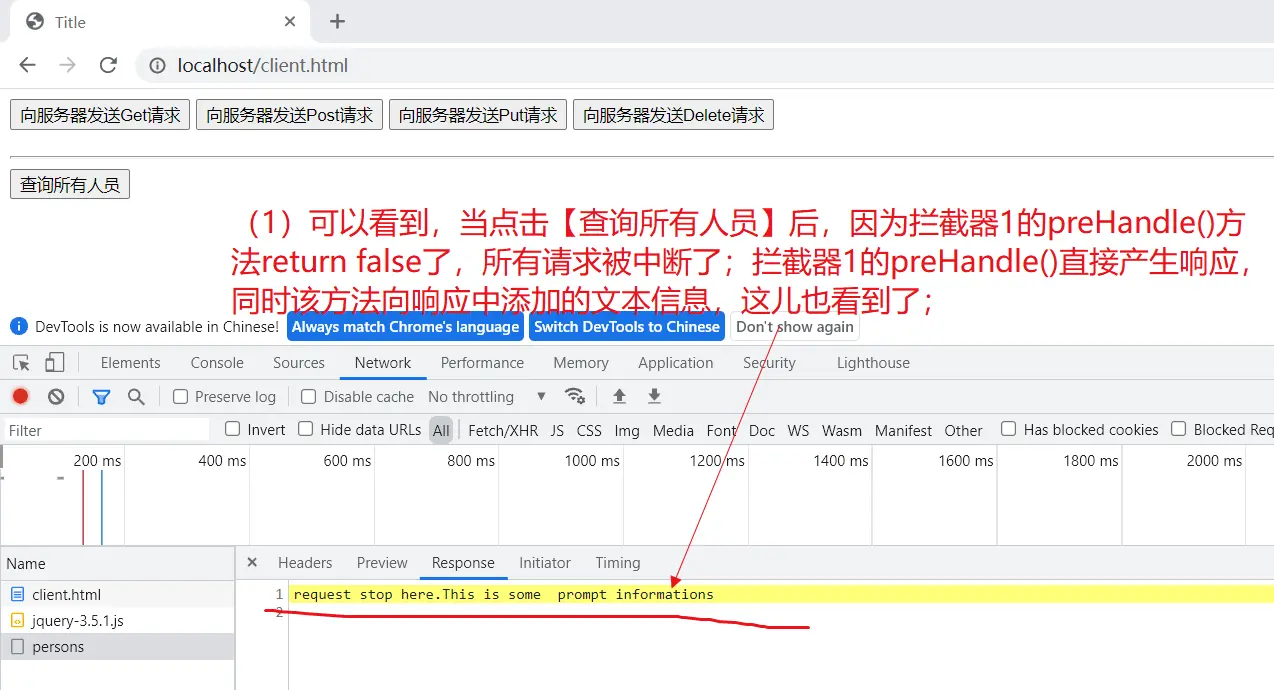The width and height of the screenshot is (1274, 690).
Task: Switch to the Console panel
Action: pyautogui.click(x=217, y=363)
